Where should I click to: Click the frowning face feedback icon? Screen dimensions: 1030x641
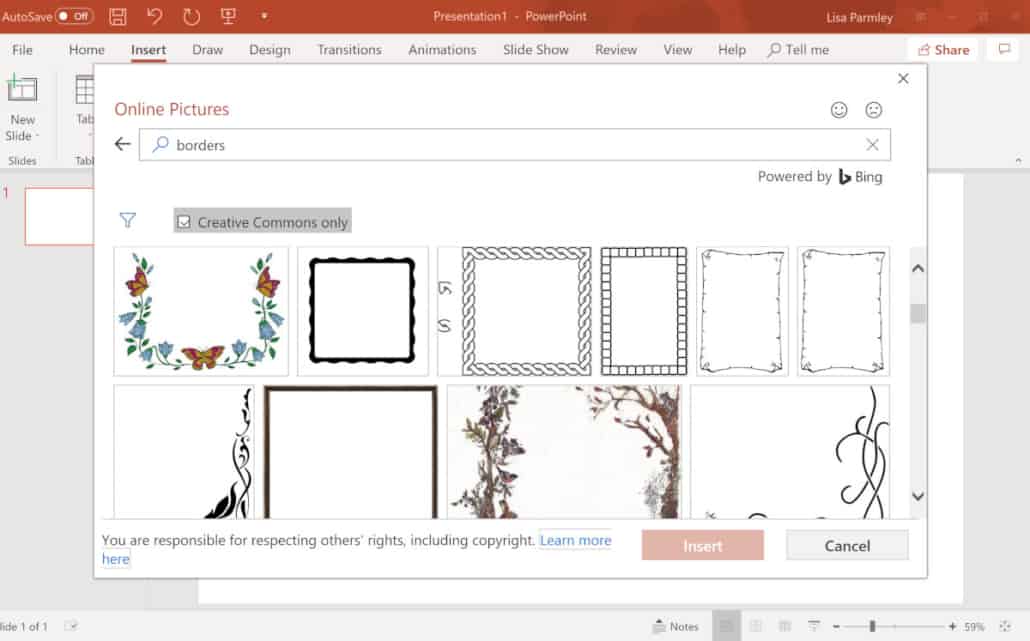(x=874, y=110)
